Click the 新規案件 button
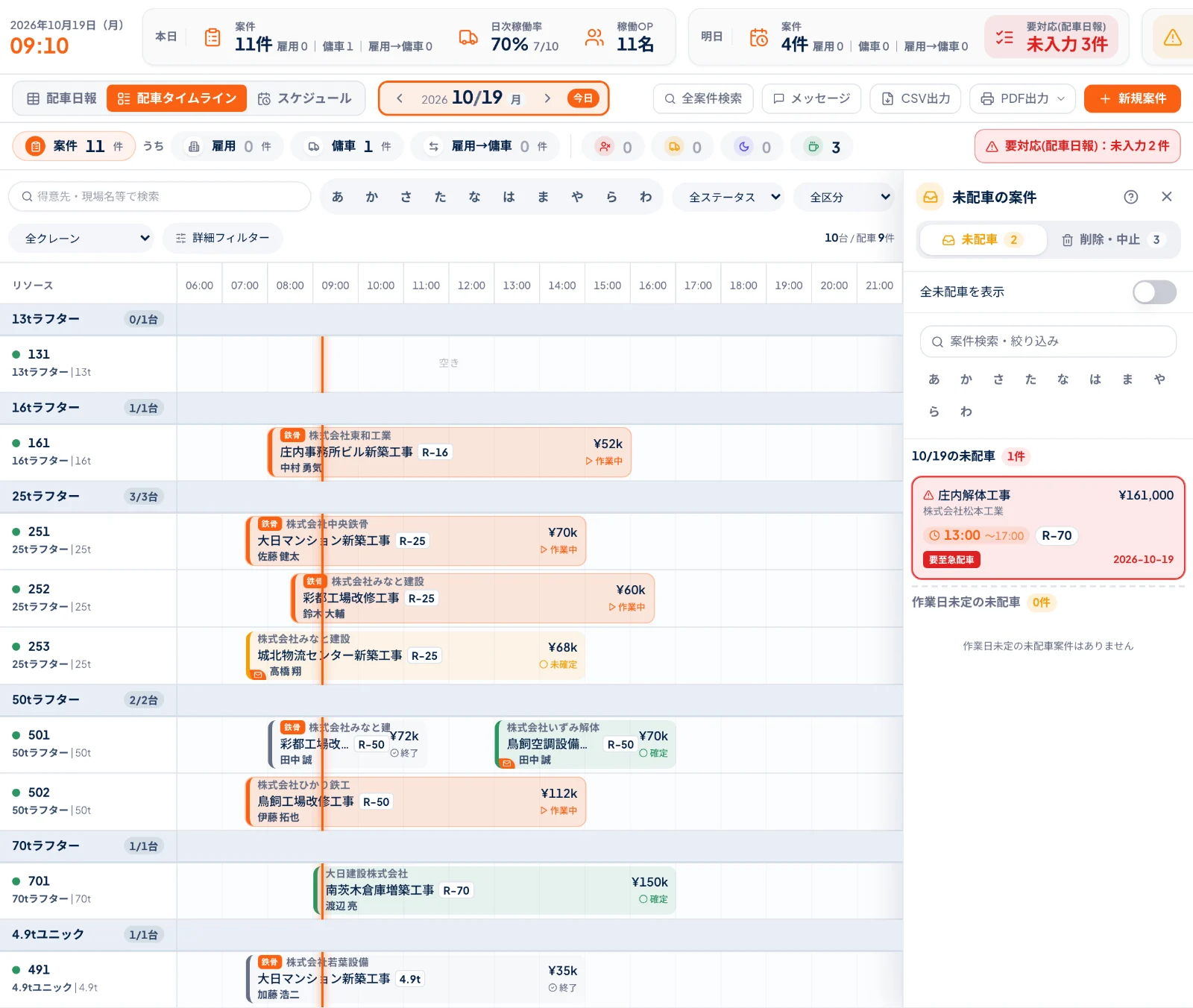Image resolution: width=1193 pixels, height=1008 pixels. pyautogui.click(x=1132, y=98)
